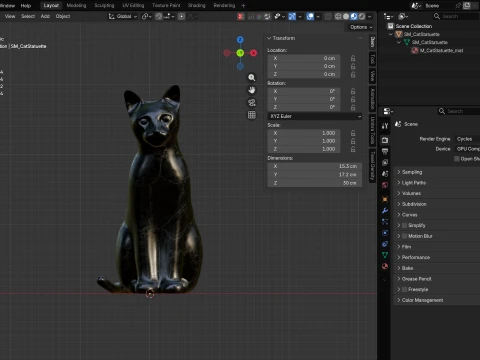Screen dimensions: 480x360
Task: Open the orange Object properties tab
Action: [385, 199]
